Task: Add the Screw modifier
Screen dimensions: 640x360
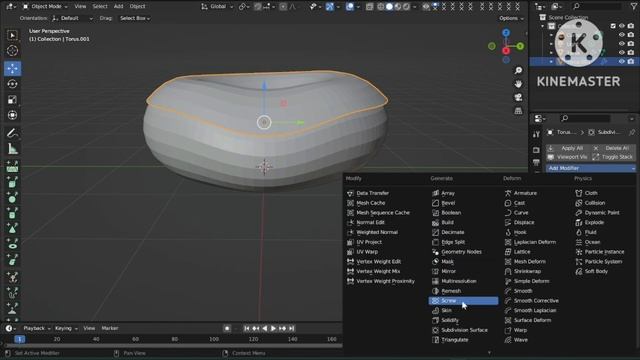Action: coord(463,301)
